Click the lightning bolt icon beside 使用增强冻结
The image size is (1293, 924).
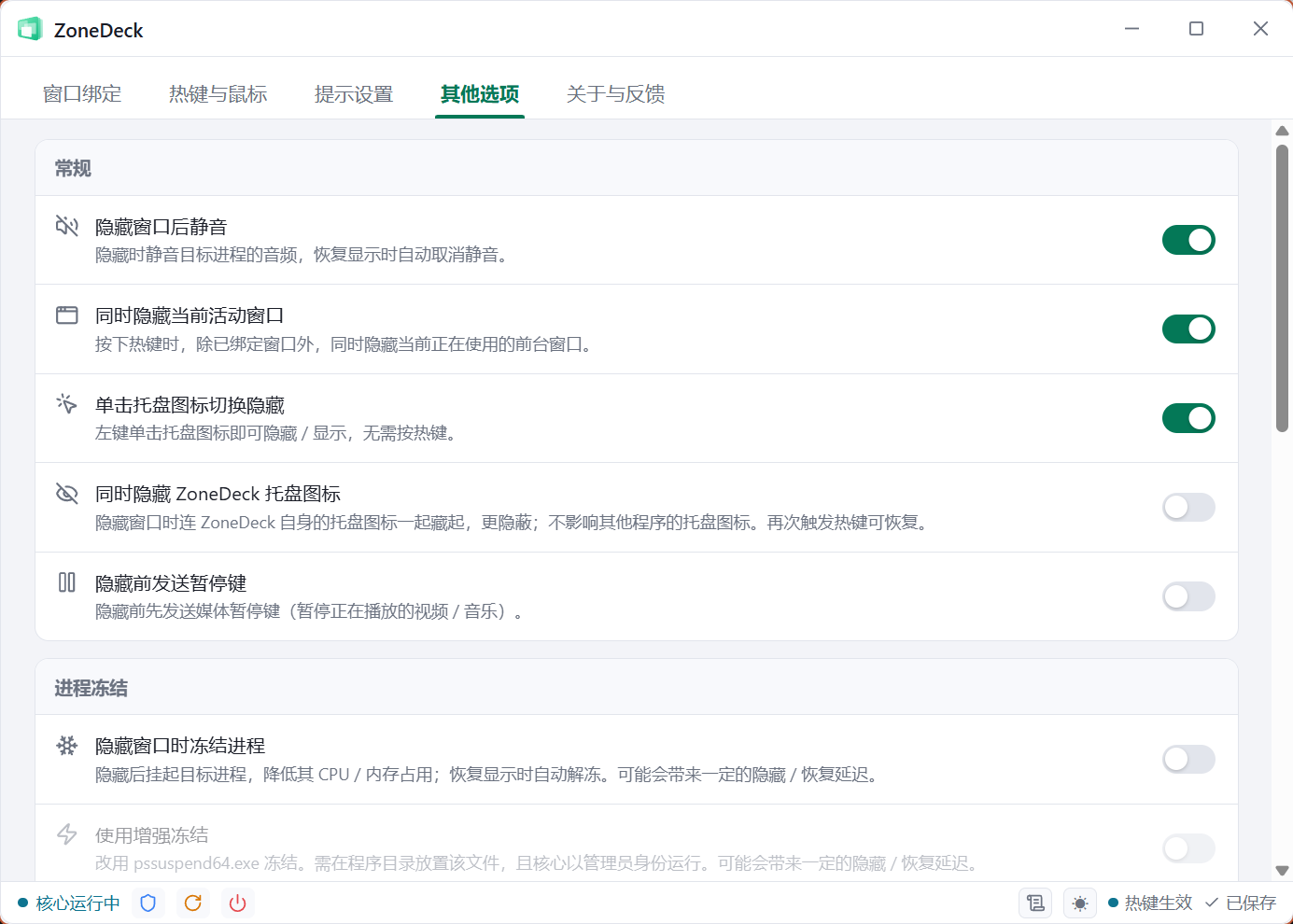click(67, 834)
